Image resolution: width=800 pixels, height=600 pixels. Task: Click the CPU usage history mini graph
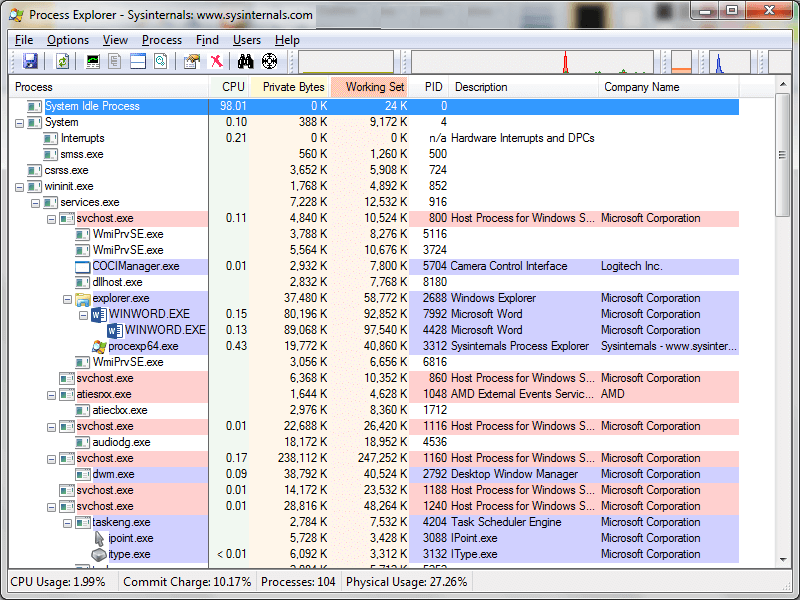tap(346, 62)
